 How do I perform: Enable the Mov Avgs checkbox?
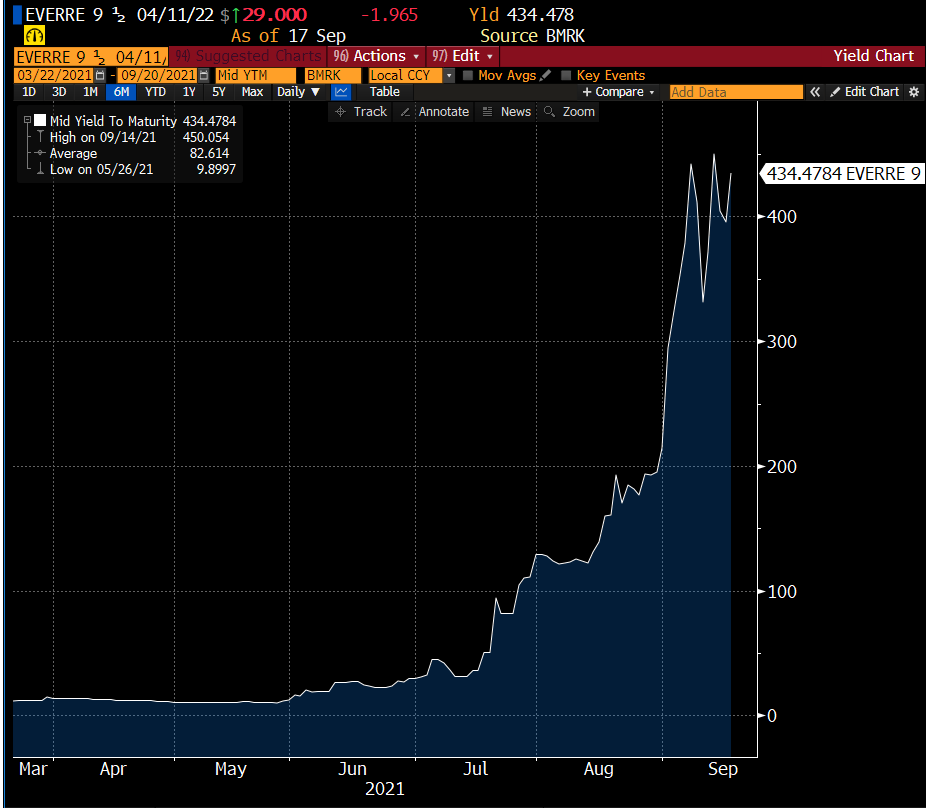[x=468, y=76]
